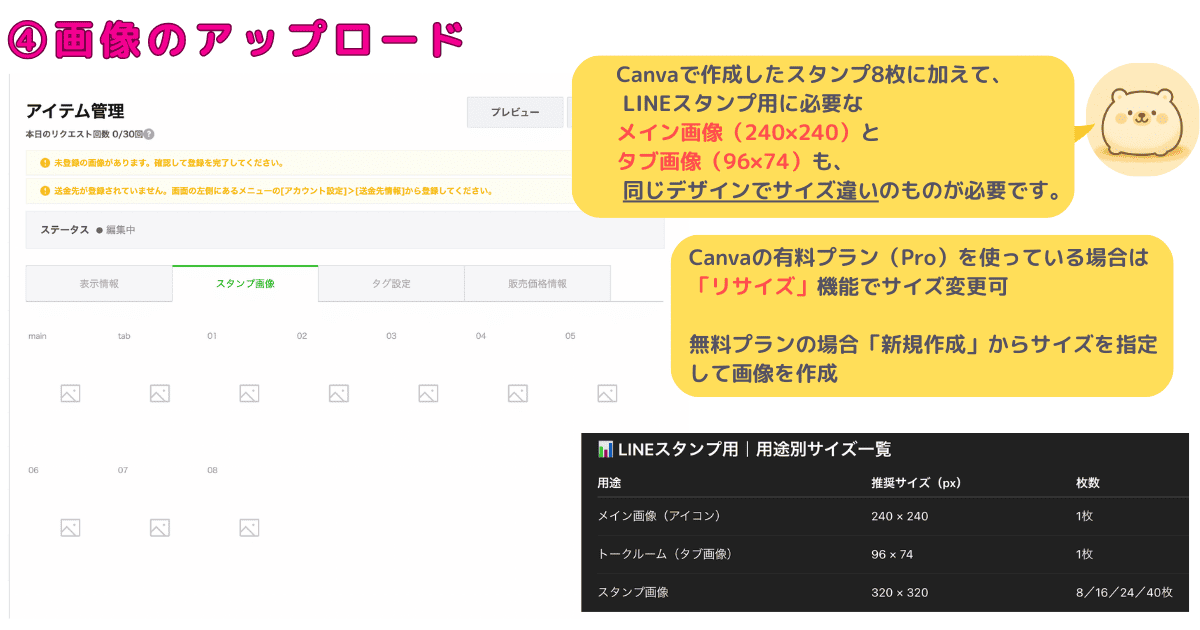
Task: Click 1枚 in the メイン画像 row
Action: tap(1085, 516)
